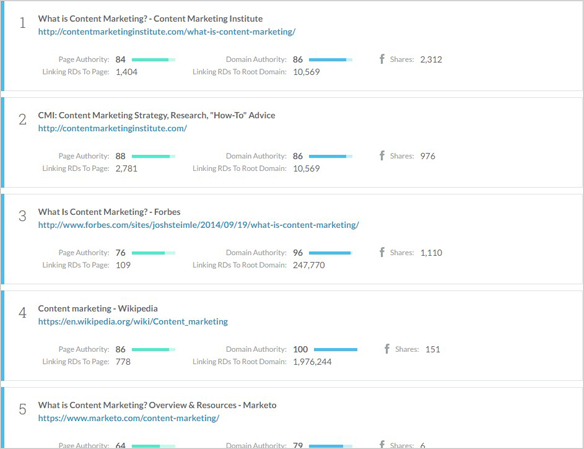Open the marketo.com content-marketing URL
Viewport: 584px width, 449px height.
coord(129,418)
